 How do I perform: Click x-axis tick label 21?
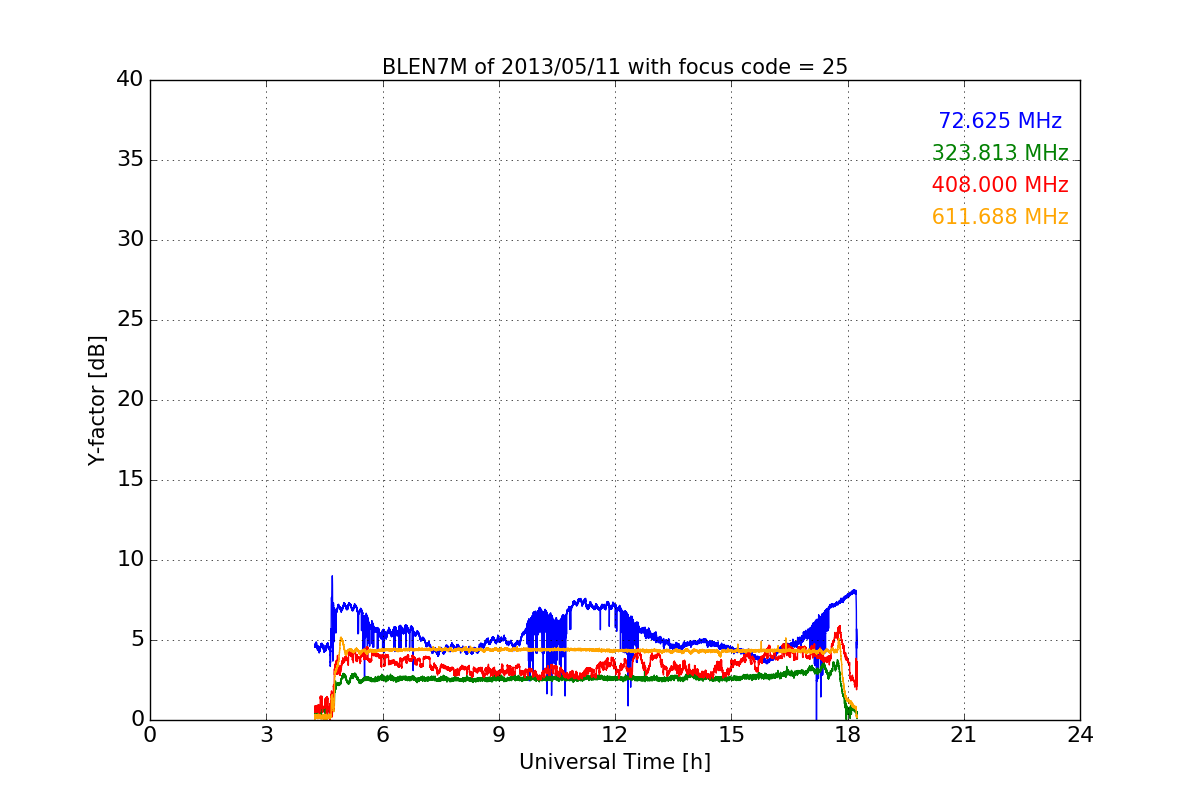tap(964, 735)
